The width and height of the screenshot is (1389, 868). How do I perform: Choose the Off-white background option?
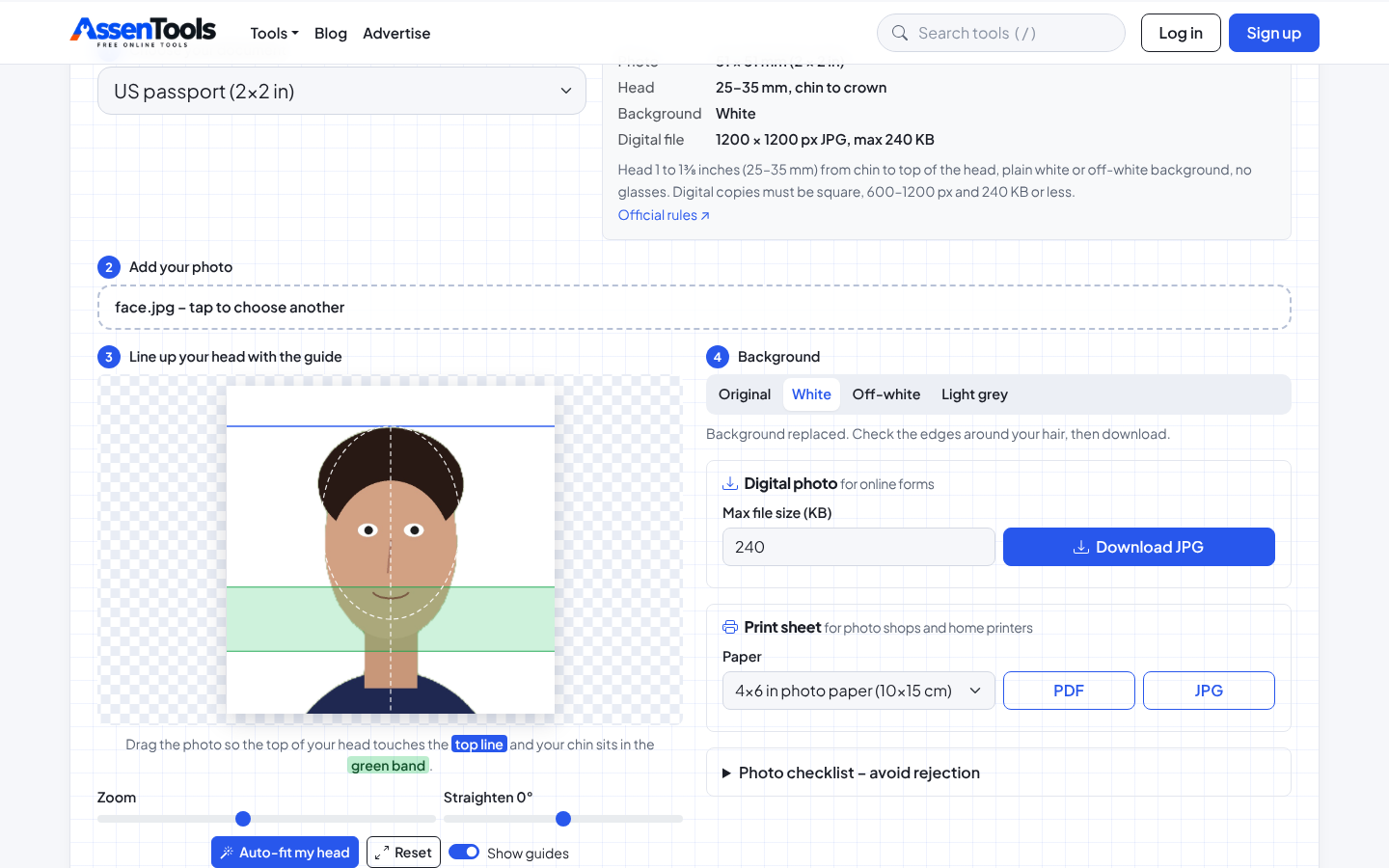(886, 394)
